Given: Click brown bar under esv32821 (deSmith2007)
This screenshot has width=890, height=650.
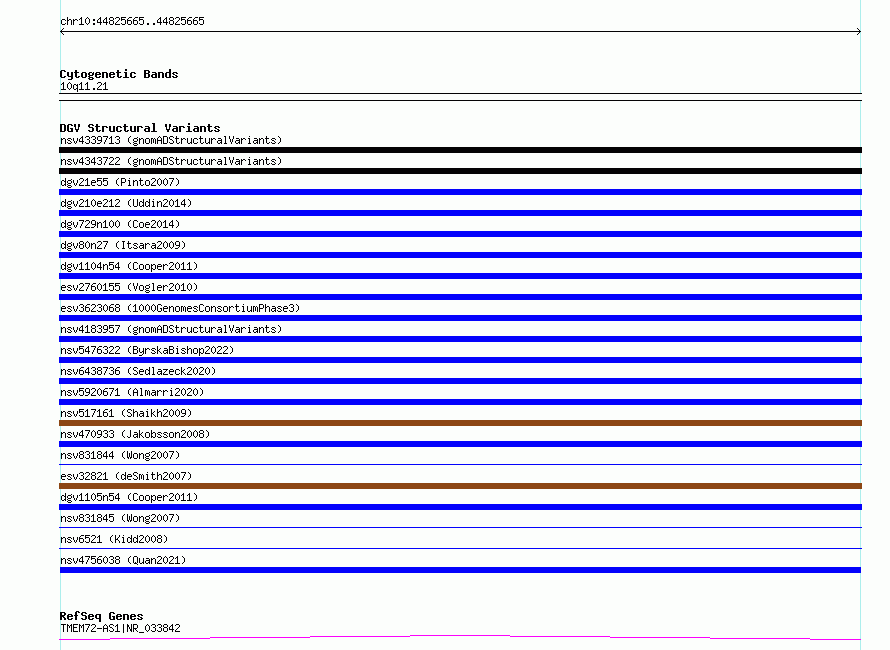Looking at the screenshot, I should (x=460, y=486).
